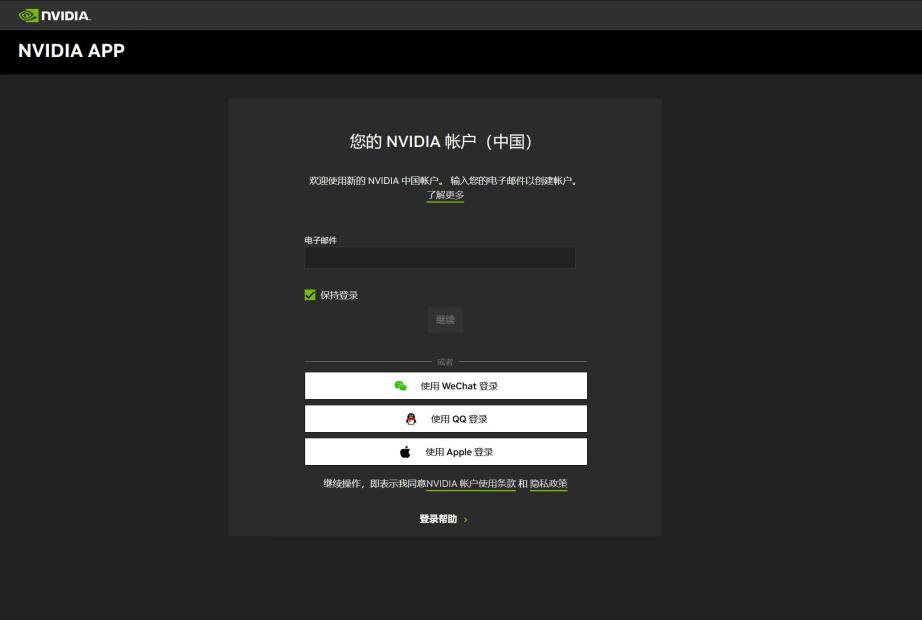Click the Apple logo icon

point(405,452)
